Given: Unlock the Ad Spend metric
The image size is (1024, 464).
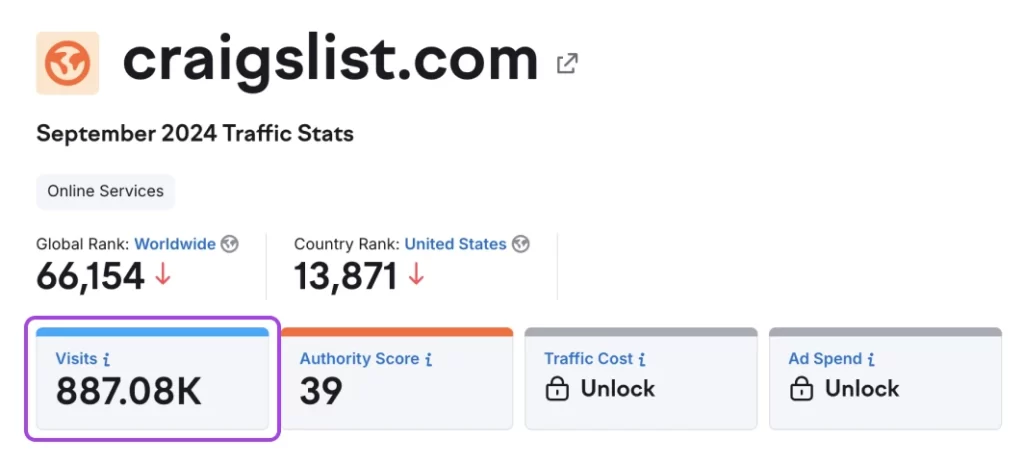Looking at the screenshot, I should click(x=861, y=389).
